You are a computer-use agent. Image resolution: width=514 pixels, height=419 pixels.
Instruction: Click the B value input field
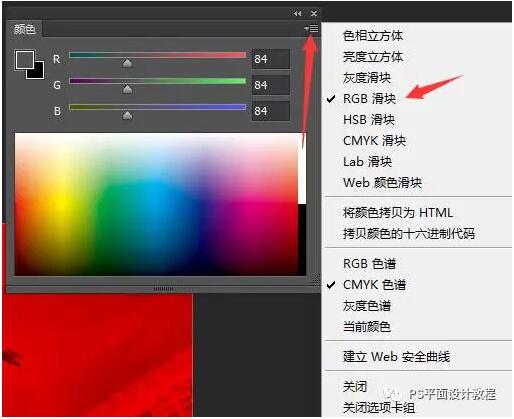271,111
